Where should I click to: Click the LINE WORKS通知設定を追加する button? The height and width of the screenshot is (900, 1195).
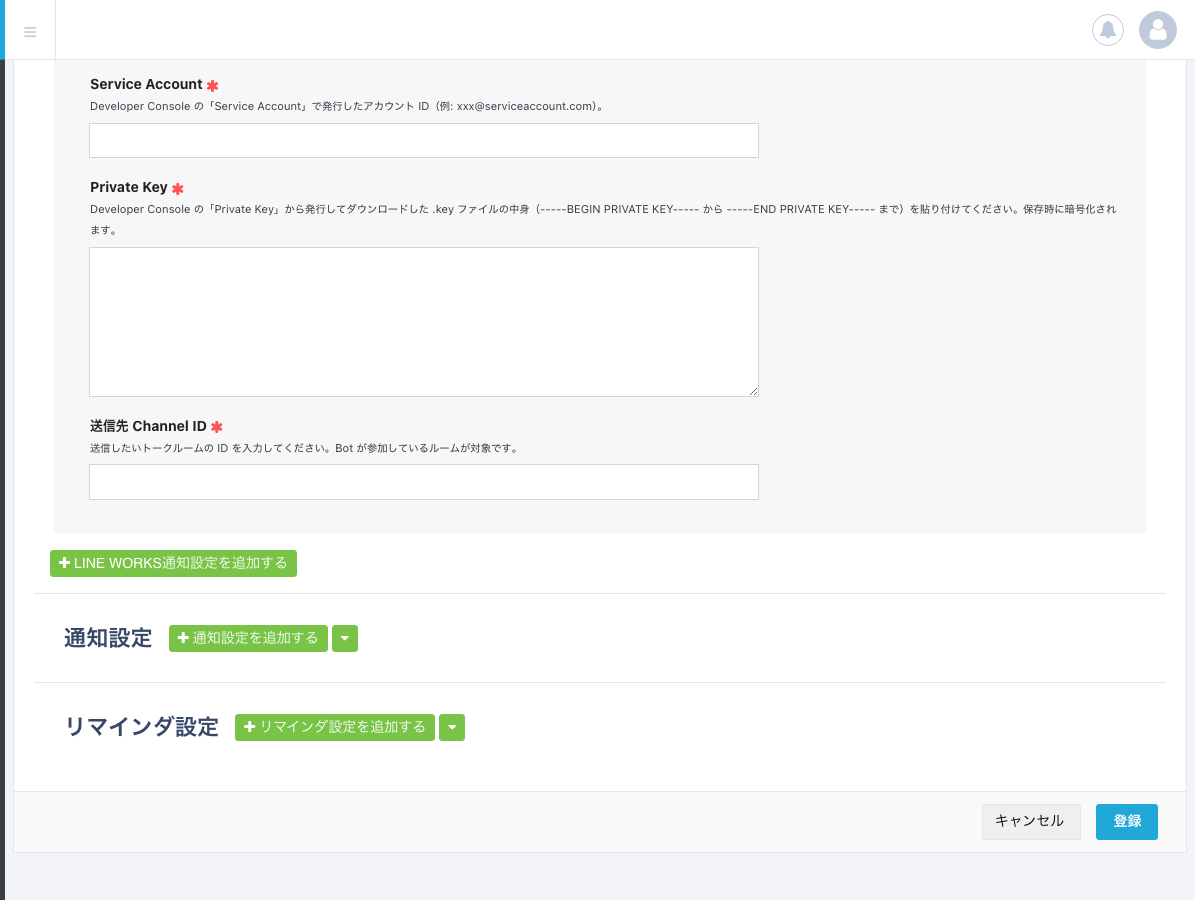click(x=173, y=563)
